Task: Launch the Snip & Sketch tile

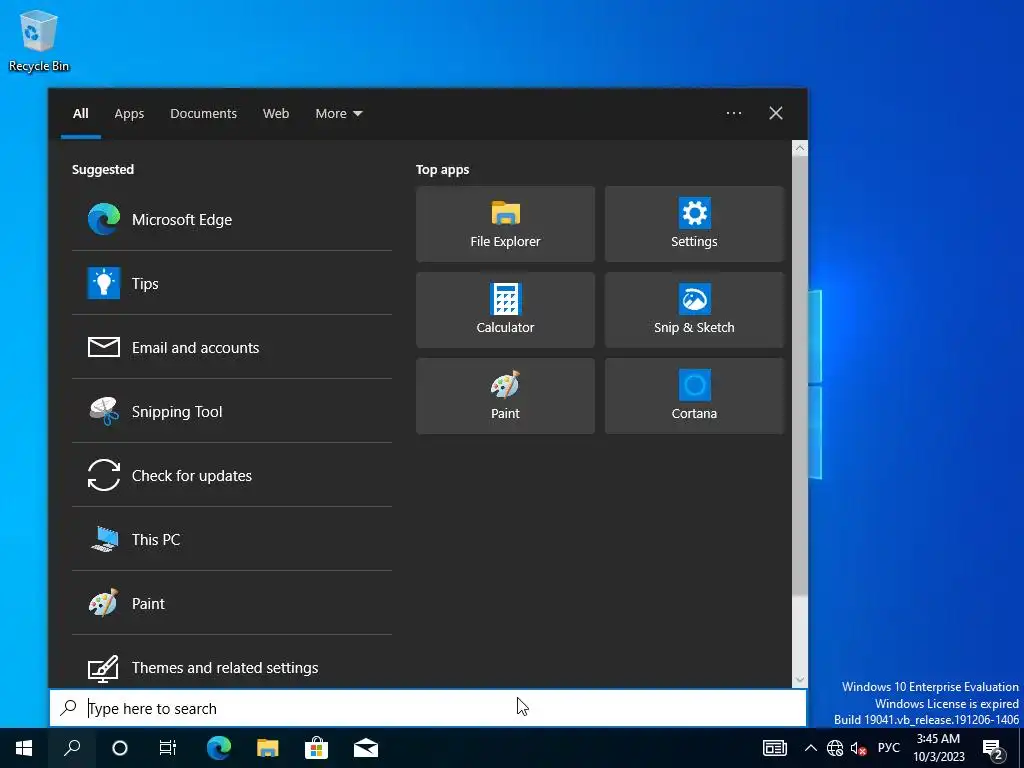Action: tap(694, 310)
